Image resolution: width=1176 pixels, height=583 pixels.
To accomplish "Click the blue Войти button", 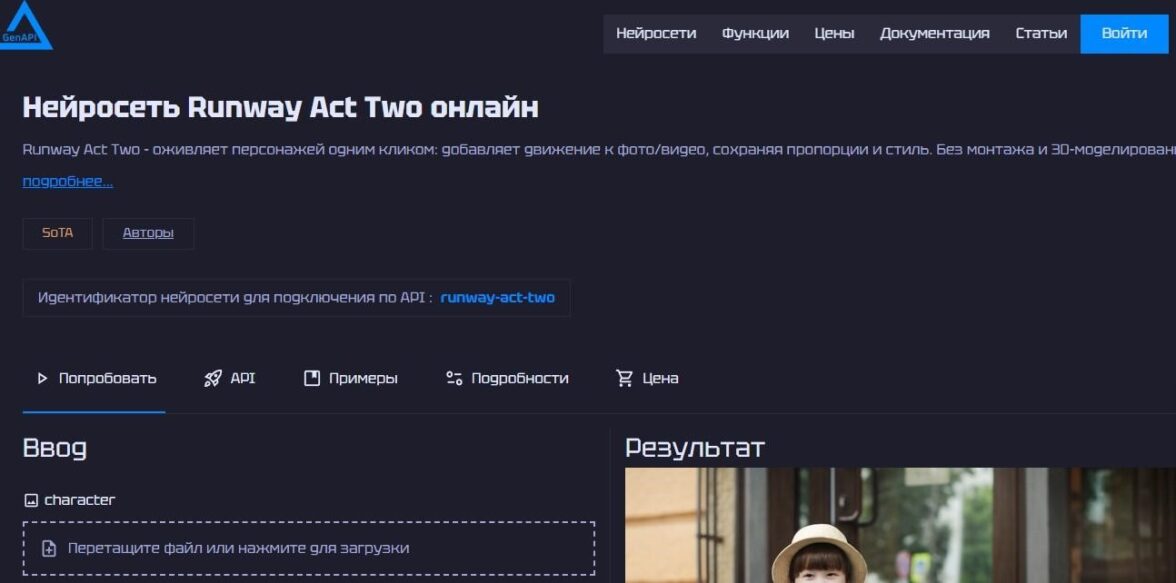I will click(1124, 34).
